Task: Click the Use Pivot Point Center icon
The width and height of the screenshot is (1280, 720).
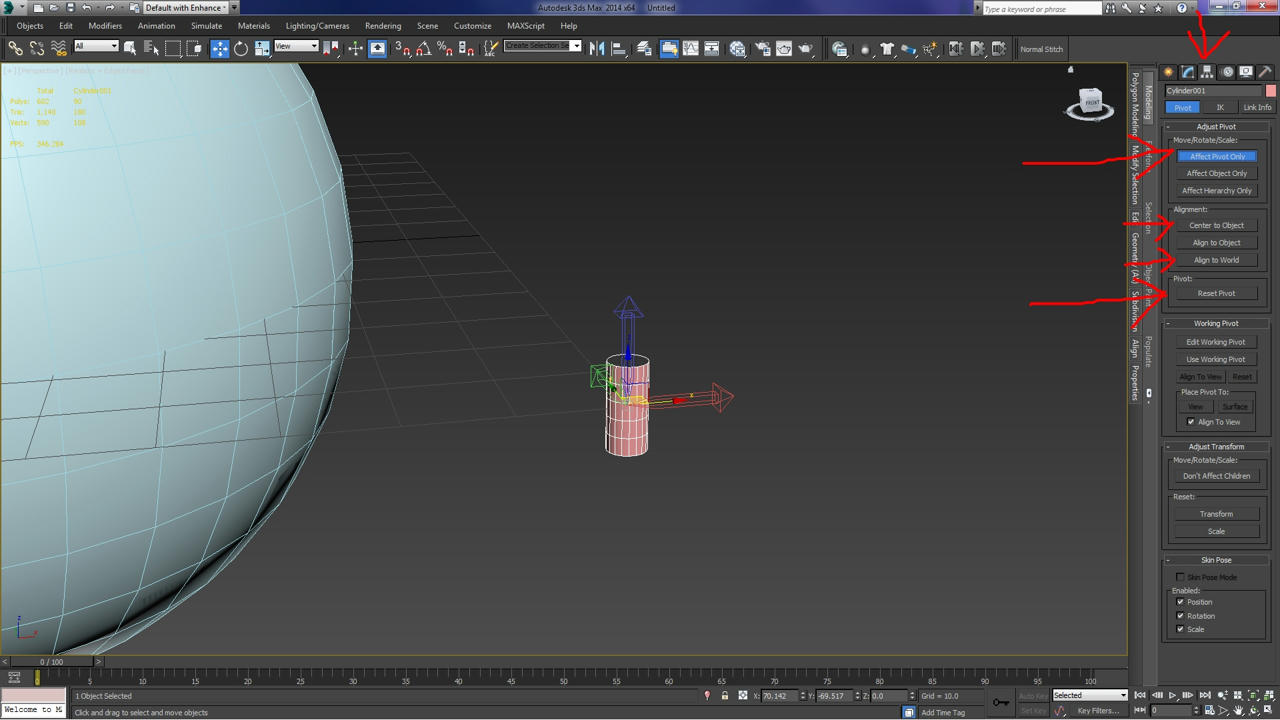Action: [x=331, y=48]
